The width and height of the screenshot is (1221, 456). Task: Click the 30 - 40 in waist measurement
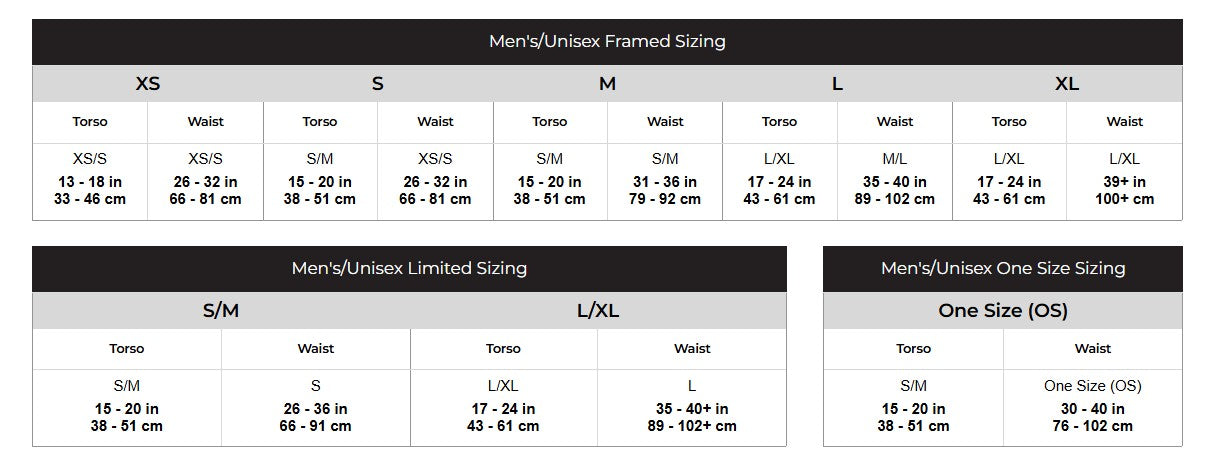point(1092,409)
